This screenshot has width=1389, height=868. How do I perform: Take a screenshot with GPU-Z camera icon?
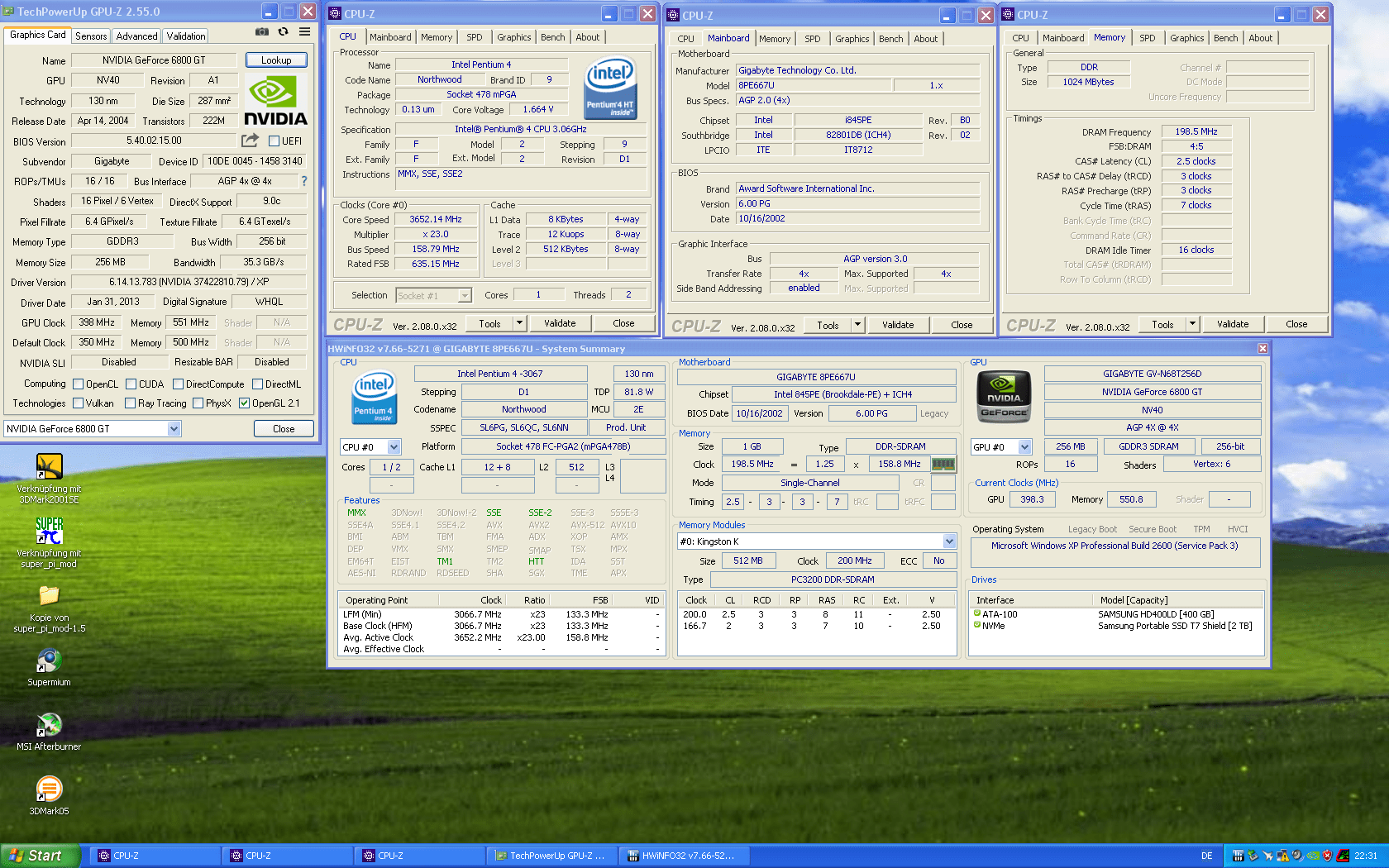[262, 32]
